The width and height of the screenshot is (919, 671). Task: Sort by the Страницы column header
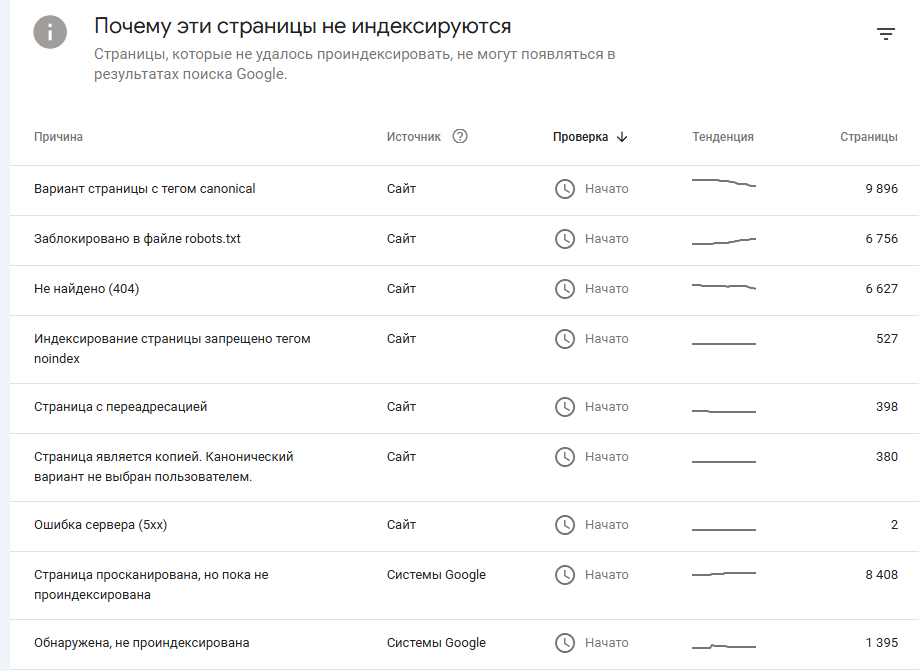[x=869, y=137]
